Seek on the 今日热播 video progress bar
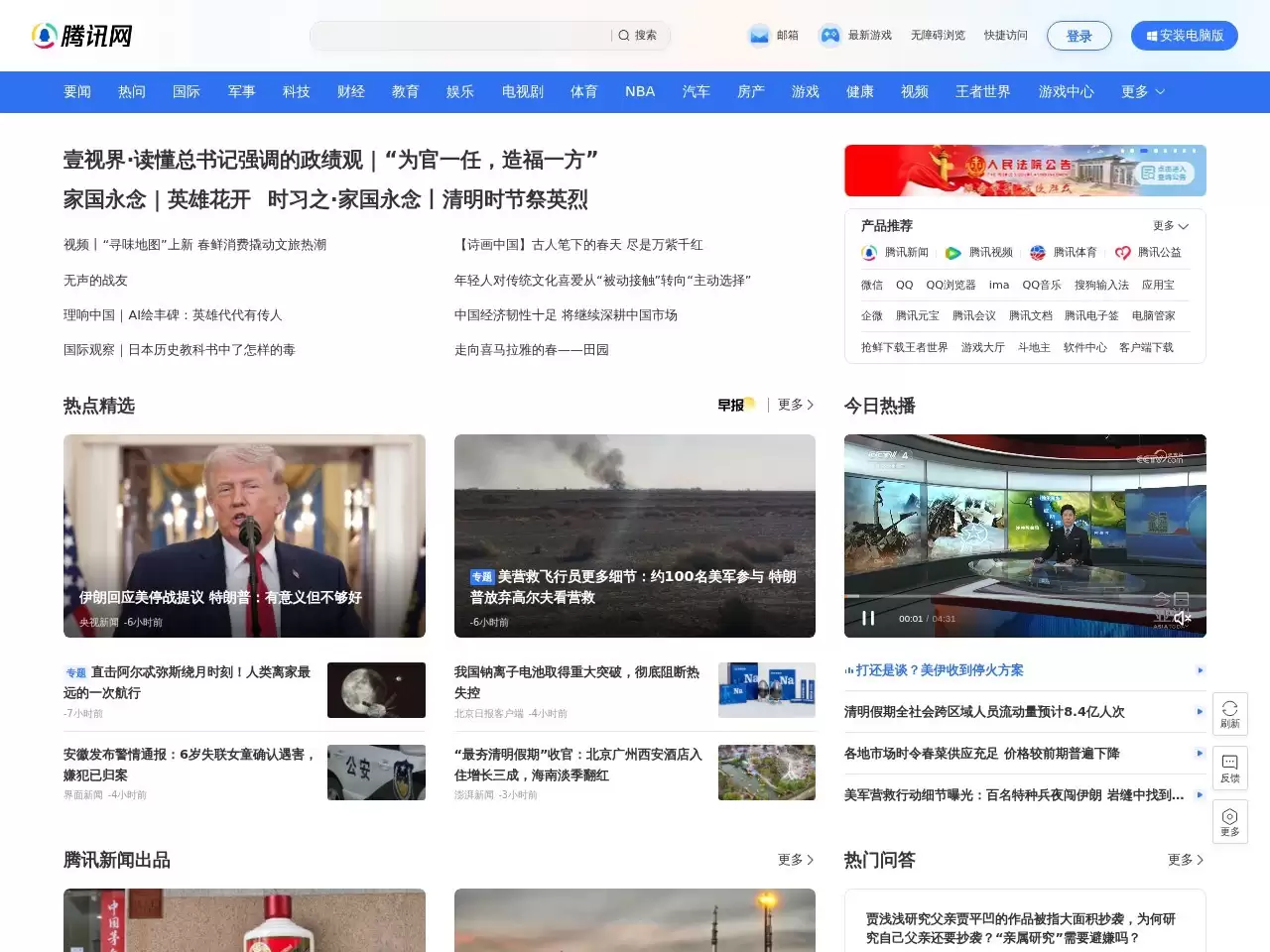 tap(1025, 597)
